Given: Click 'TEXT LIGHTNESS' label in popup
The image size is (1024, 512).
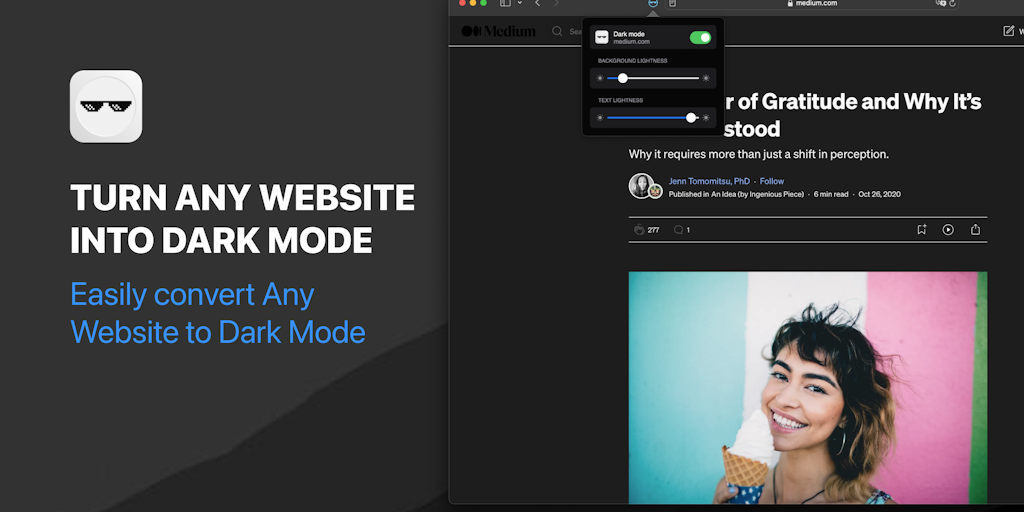Looking at the screenshot, I should [620, 101].
